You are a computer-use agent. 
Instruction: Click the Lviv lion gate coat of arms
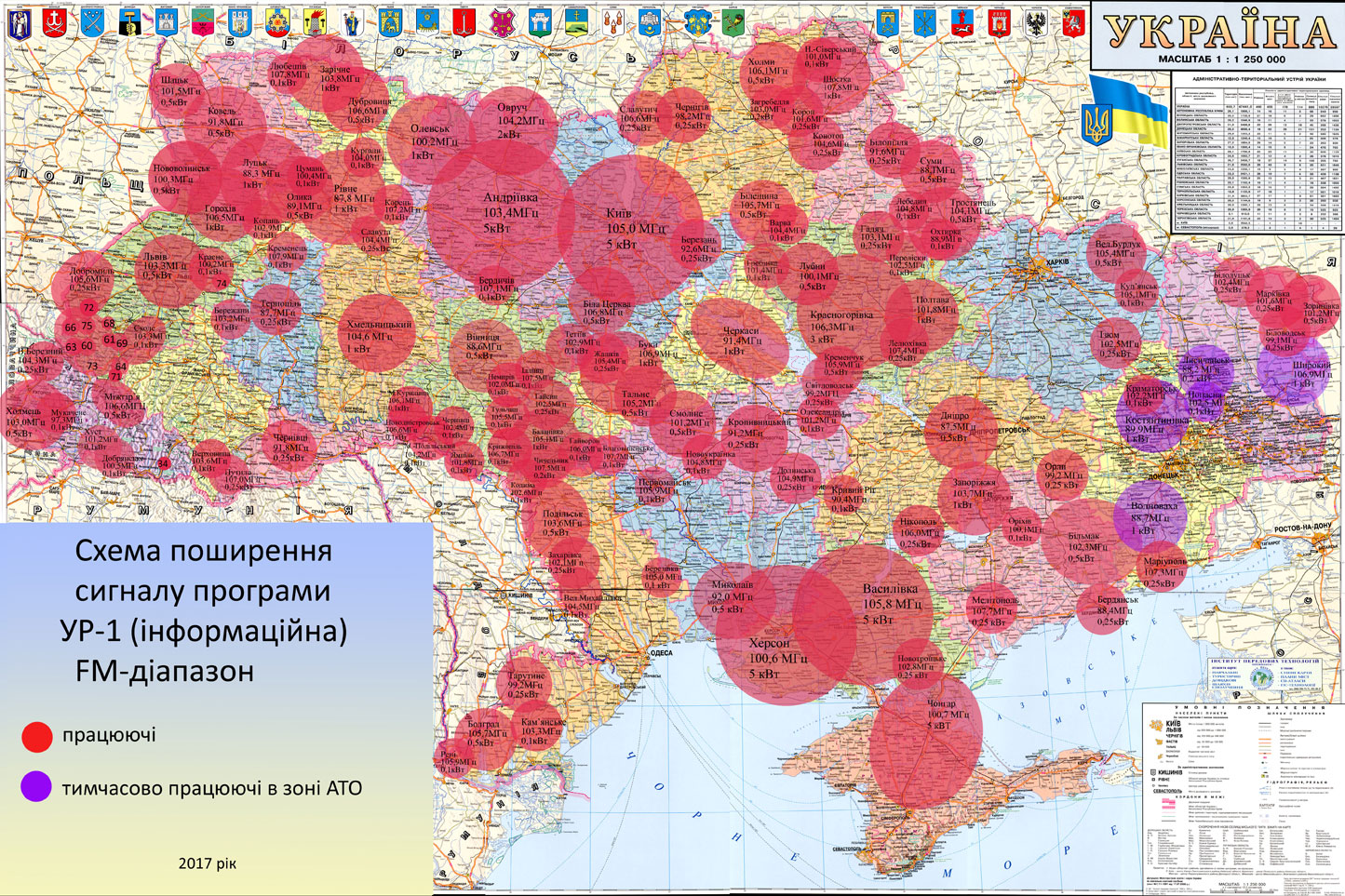pyautogui.click(x=390, y=22)
